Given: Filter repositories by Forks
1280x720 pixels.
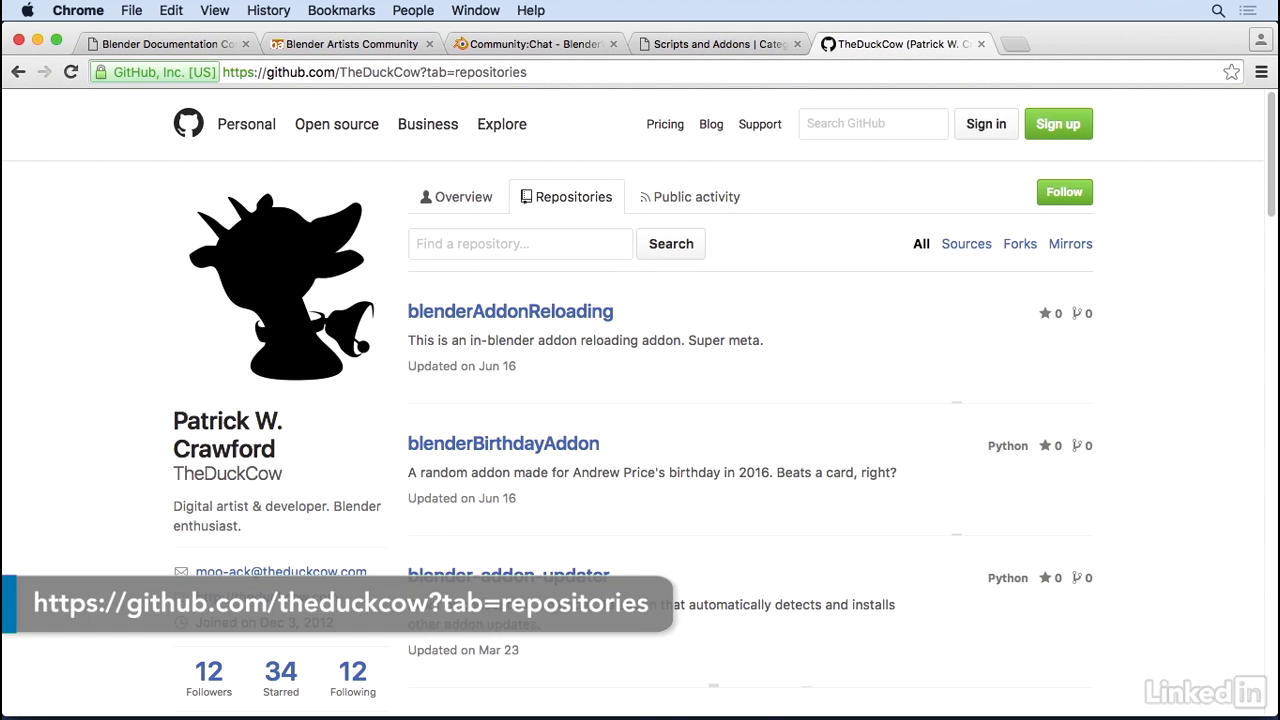Looking at the screenshot, I should click(x=1020, y=244).
